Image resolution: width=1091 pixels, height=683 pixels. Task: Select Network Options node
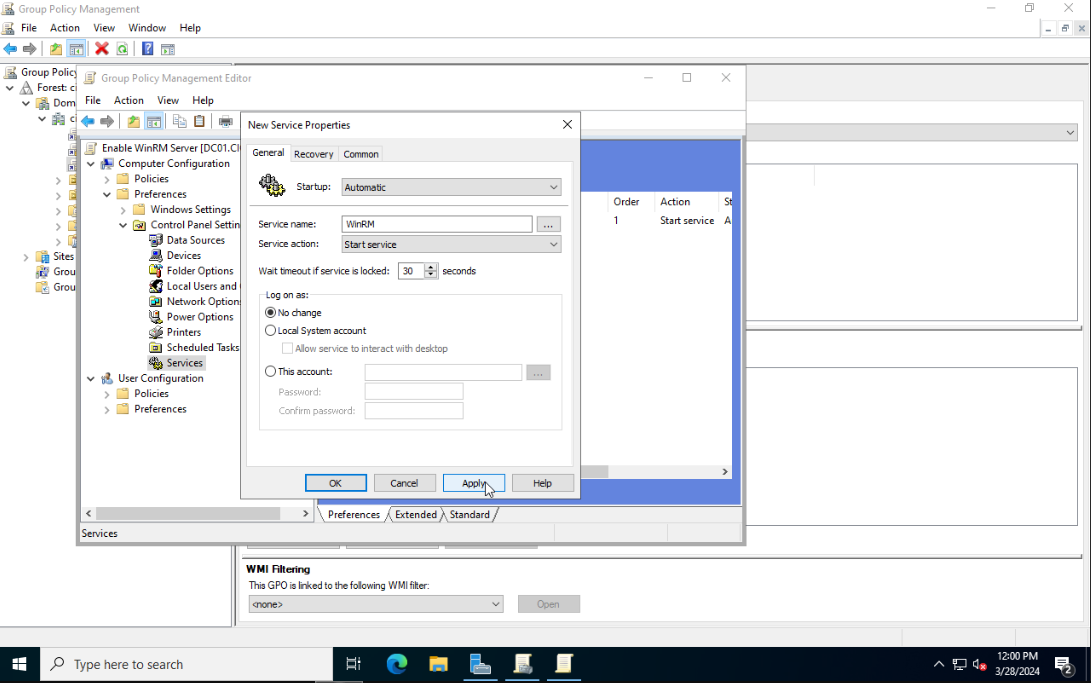(x=202, y=301)
